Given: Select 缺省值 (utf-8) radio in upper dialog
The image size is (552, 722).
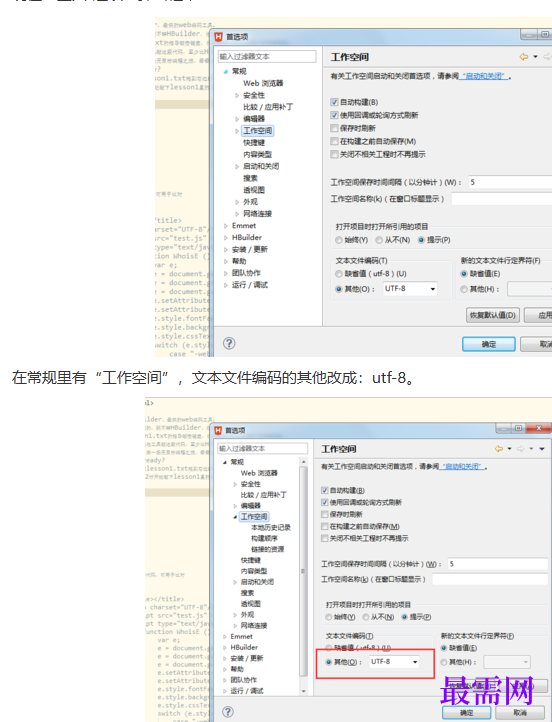Looking at the screenshot, I should tap(339, 274).
